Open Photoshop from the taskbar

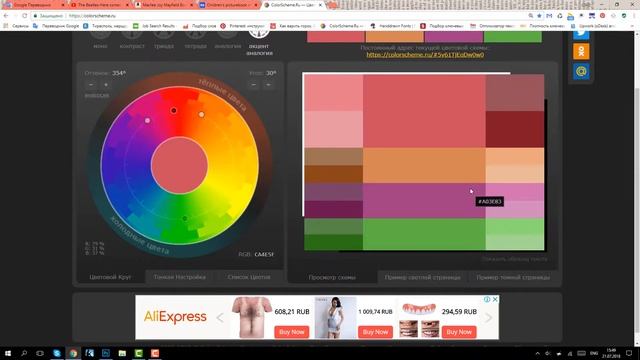pos(106,353)
